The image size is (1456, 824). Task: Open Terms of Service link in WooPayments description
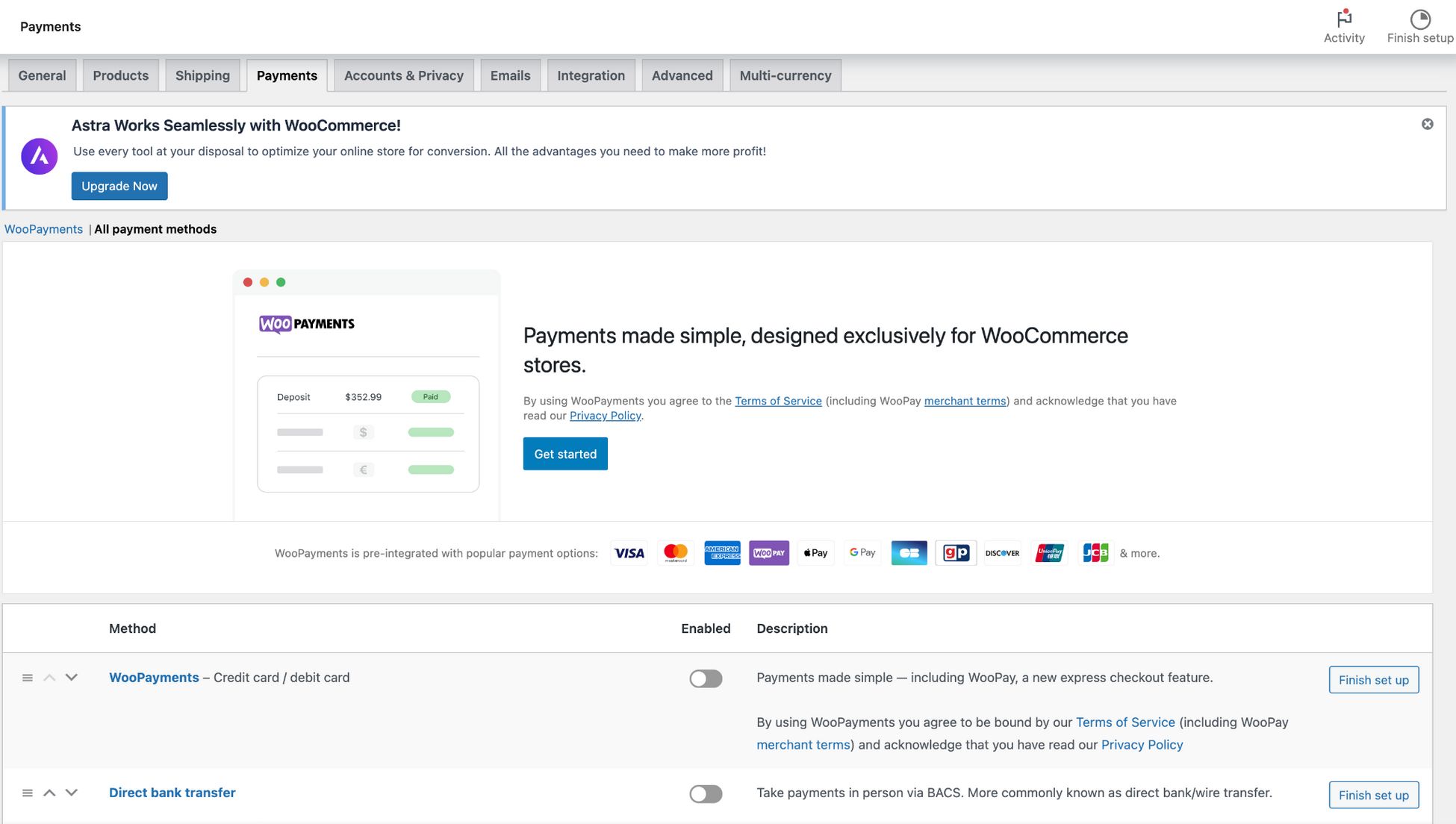[1125, 722]
